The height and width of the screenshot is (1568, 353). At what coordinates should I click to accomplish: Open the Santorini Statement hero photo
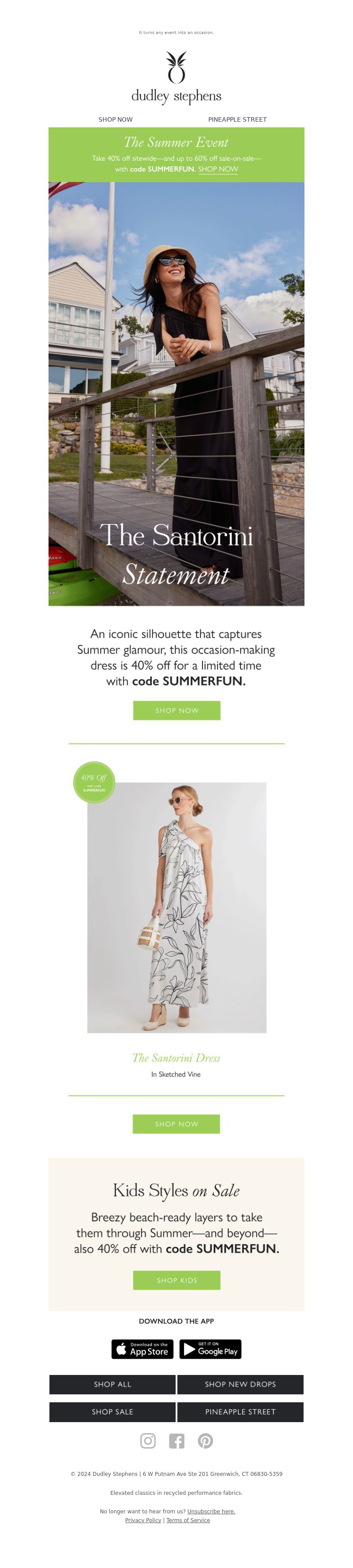176,394
